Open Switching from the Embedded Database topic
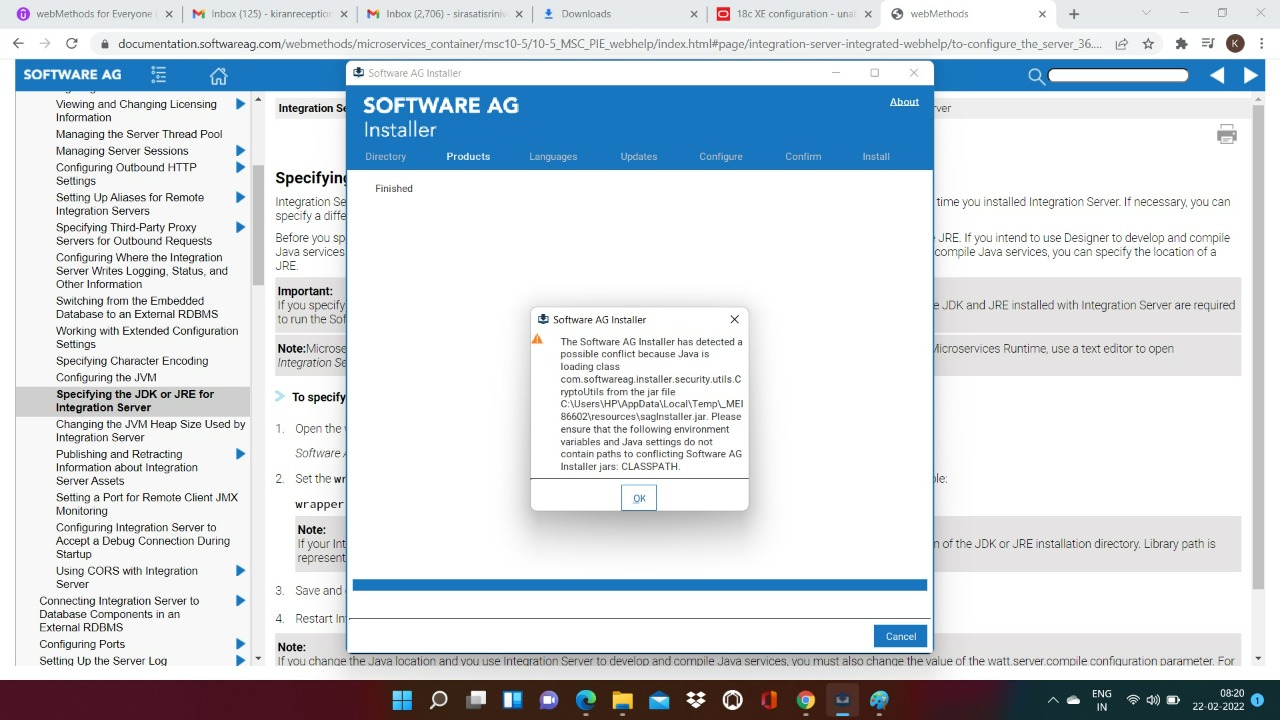Screen dimensions: 1280x720 point(137,307)
